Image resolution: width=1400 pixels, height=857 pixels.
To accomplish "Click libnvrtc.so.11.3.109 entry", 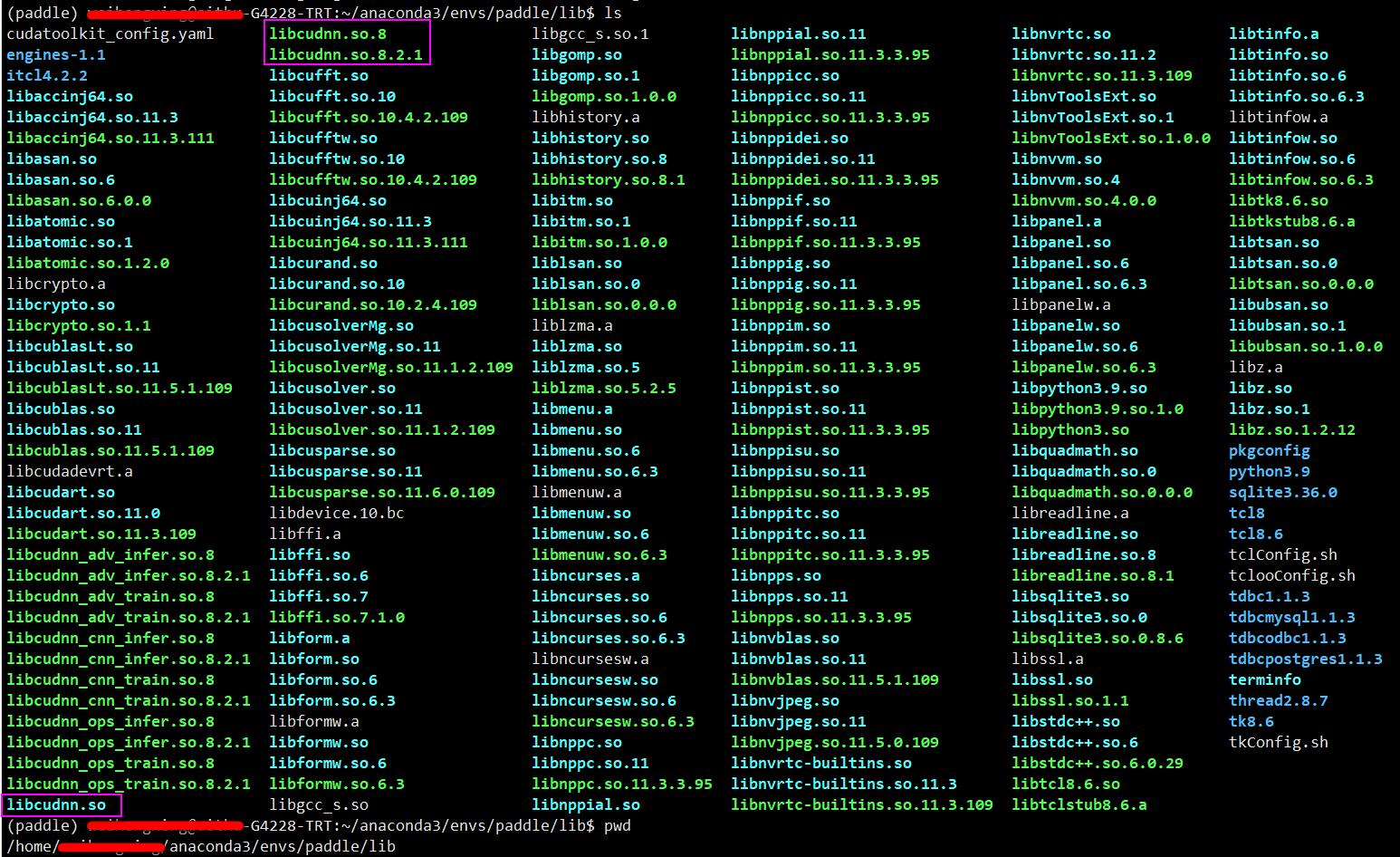I will point(1102,75).
